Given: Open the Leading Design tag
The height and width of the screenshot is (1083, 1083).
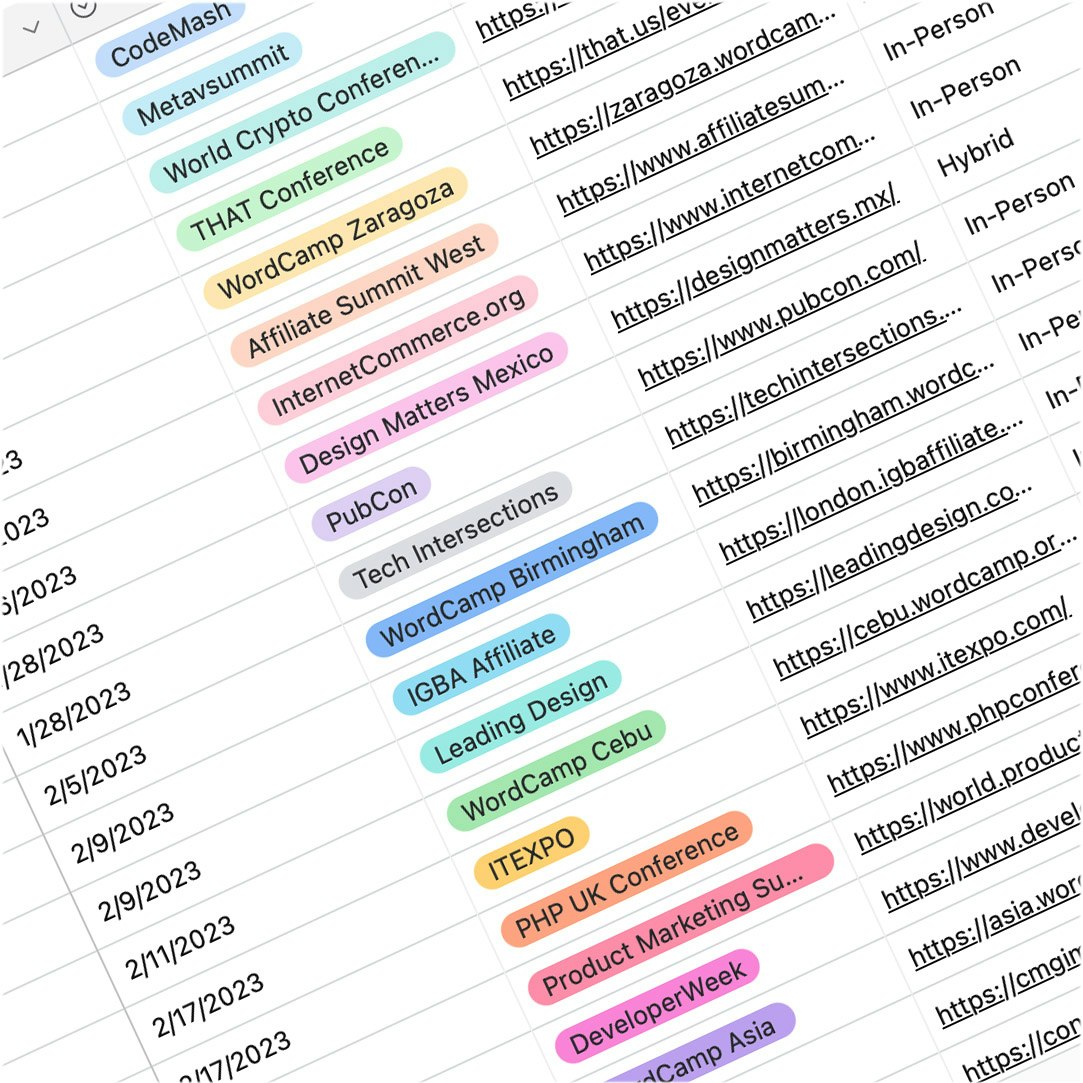Looking at the screenshot, I should point(521,717).
